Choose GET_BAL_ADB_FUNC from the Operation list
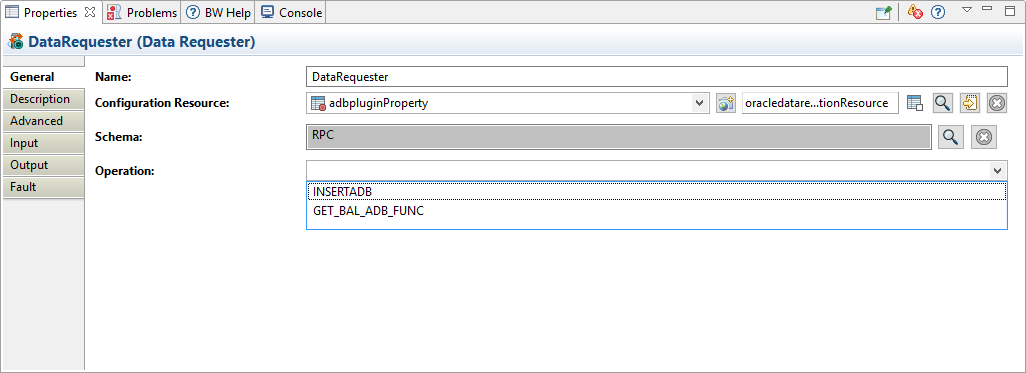 pos(656,211)
